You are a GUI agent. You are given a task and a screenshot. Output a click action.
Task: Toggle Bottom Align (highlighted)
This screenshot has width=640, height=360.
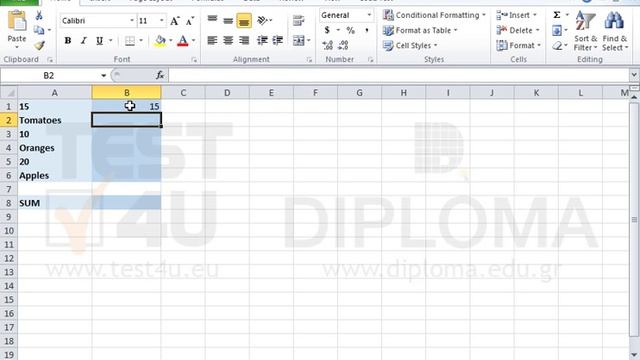(x=244, y=20)
